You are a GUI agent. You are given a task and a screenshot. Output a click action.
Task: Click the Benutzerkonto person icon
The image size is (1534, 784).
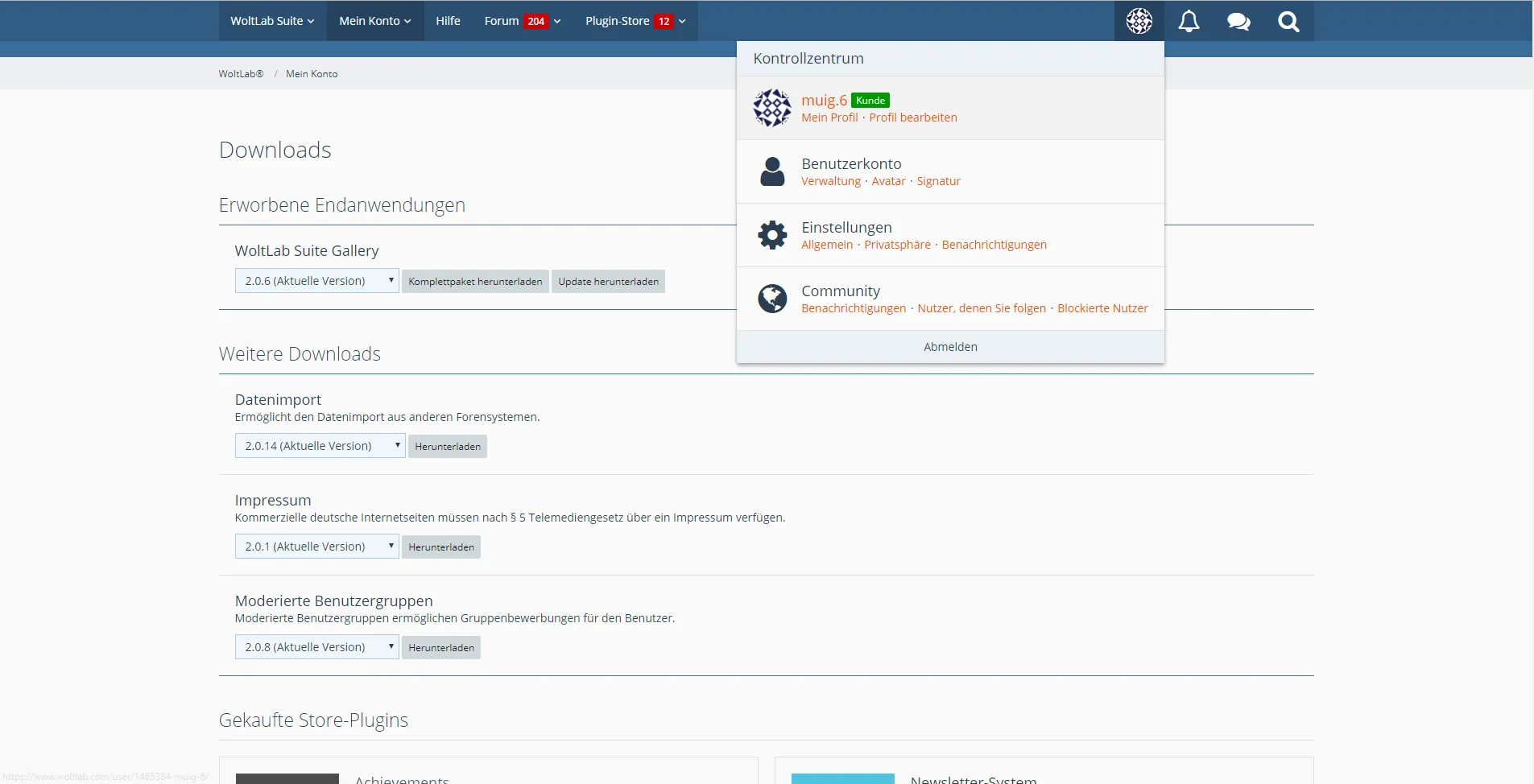[772, 171]
